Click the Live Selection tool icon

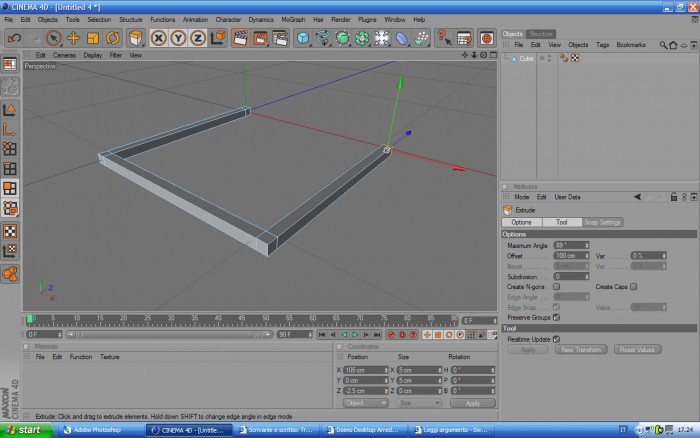point(54,38)
